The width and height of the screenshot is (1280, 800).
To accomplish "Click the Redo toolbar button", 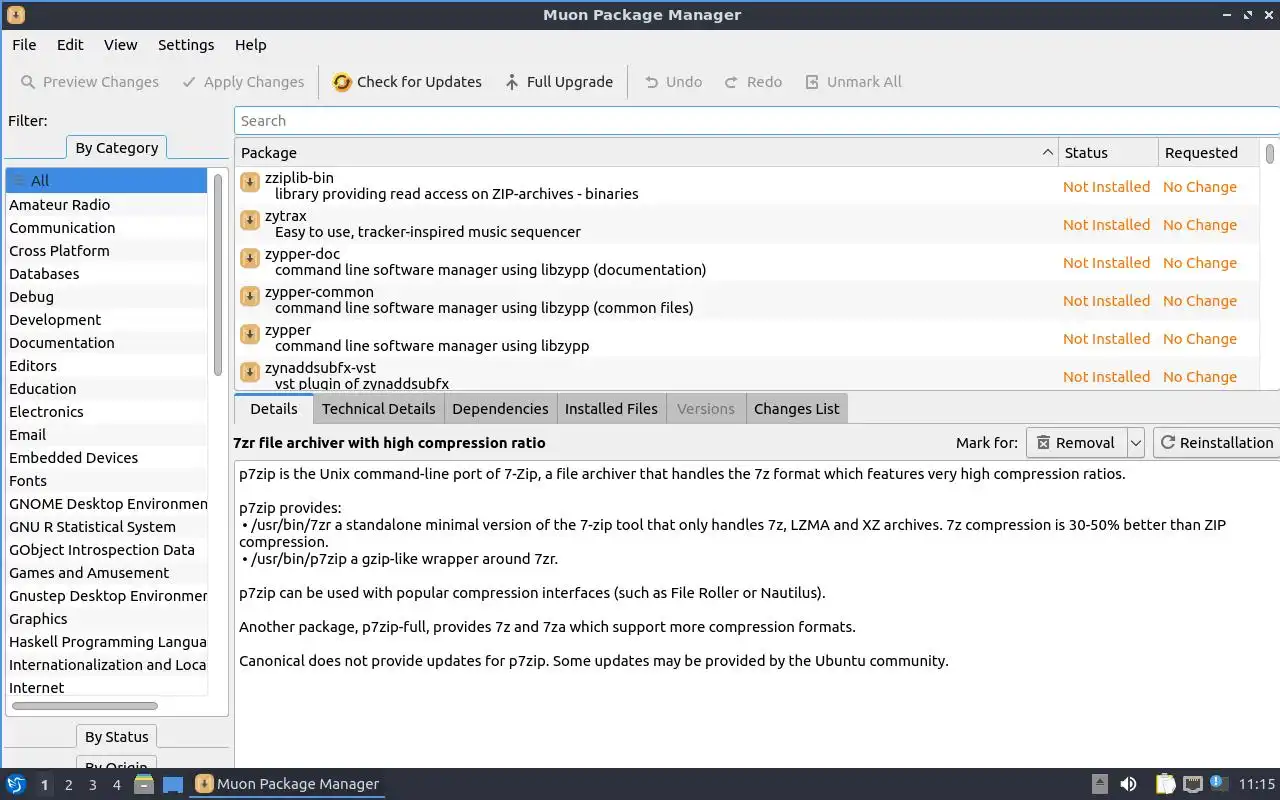I will point(753,82).
